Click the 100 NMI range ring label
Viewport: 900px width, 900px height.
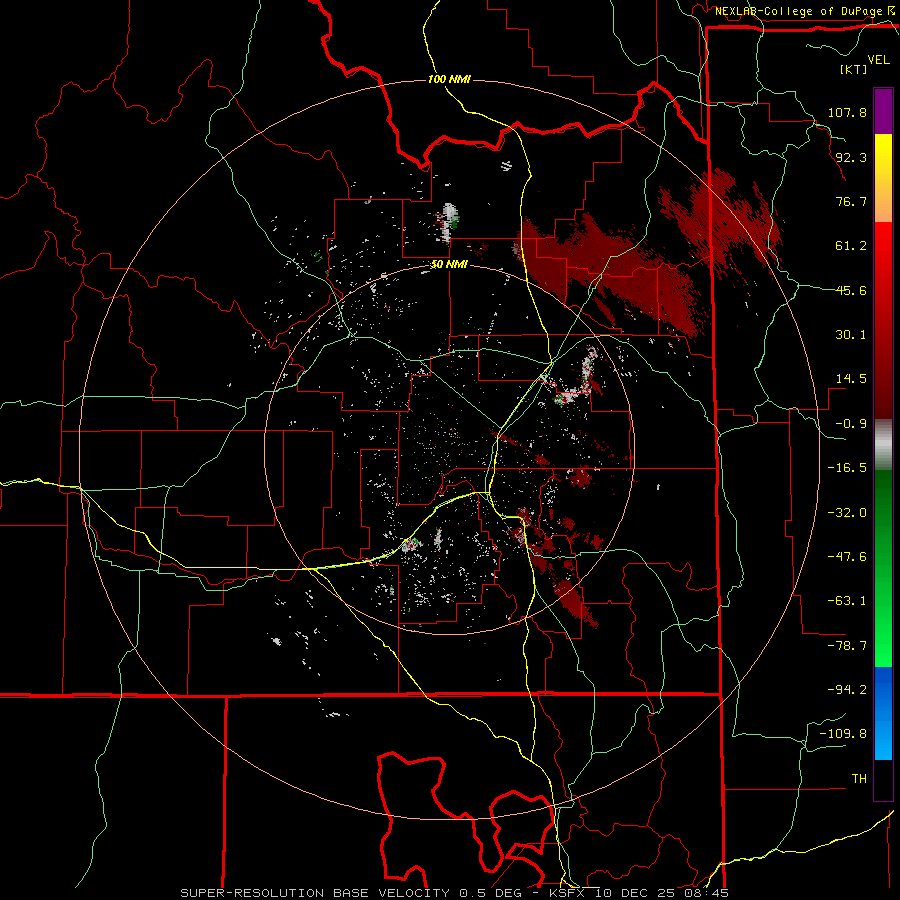point(449,79)
